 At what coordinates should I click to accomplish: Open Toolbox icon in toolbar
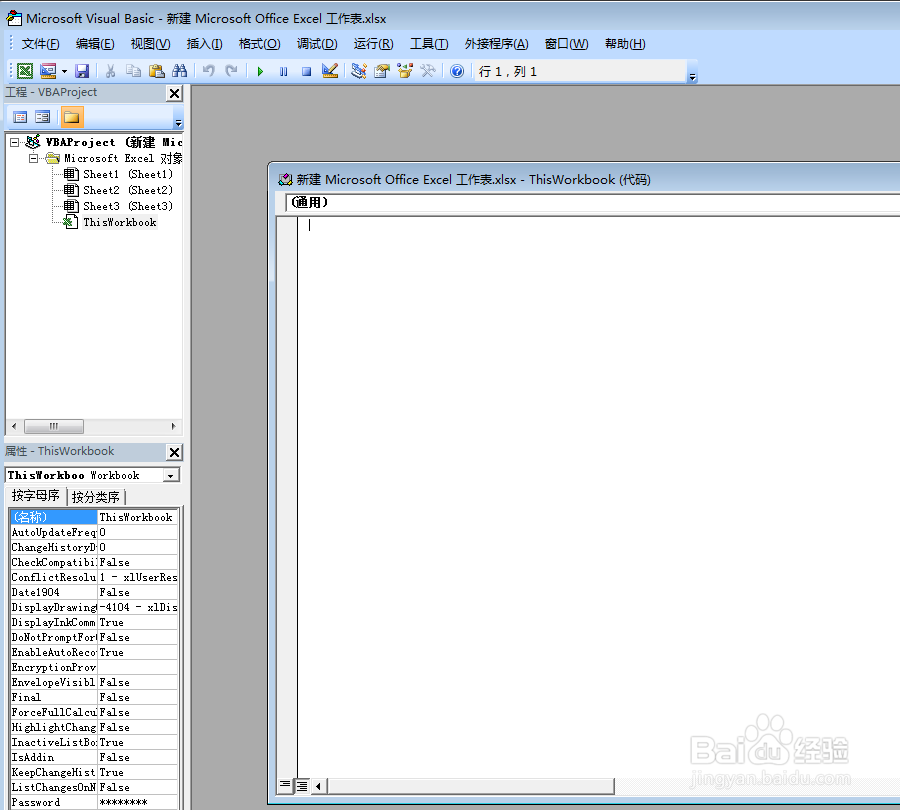[x=428, y=71]
